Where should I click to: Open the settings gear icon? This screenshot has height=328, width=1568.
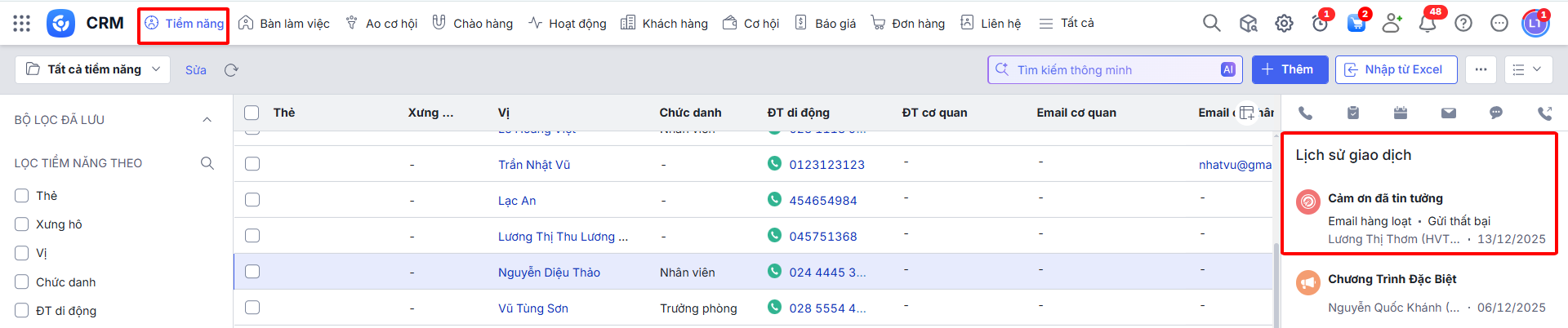pos(1284,24)
